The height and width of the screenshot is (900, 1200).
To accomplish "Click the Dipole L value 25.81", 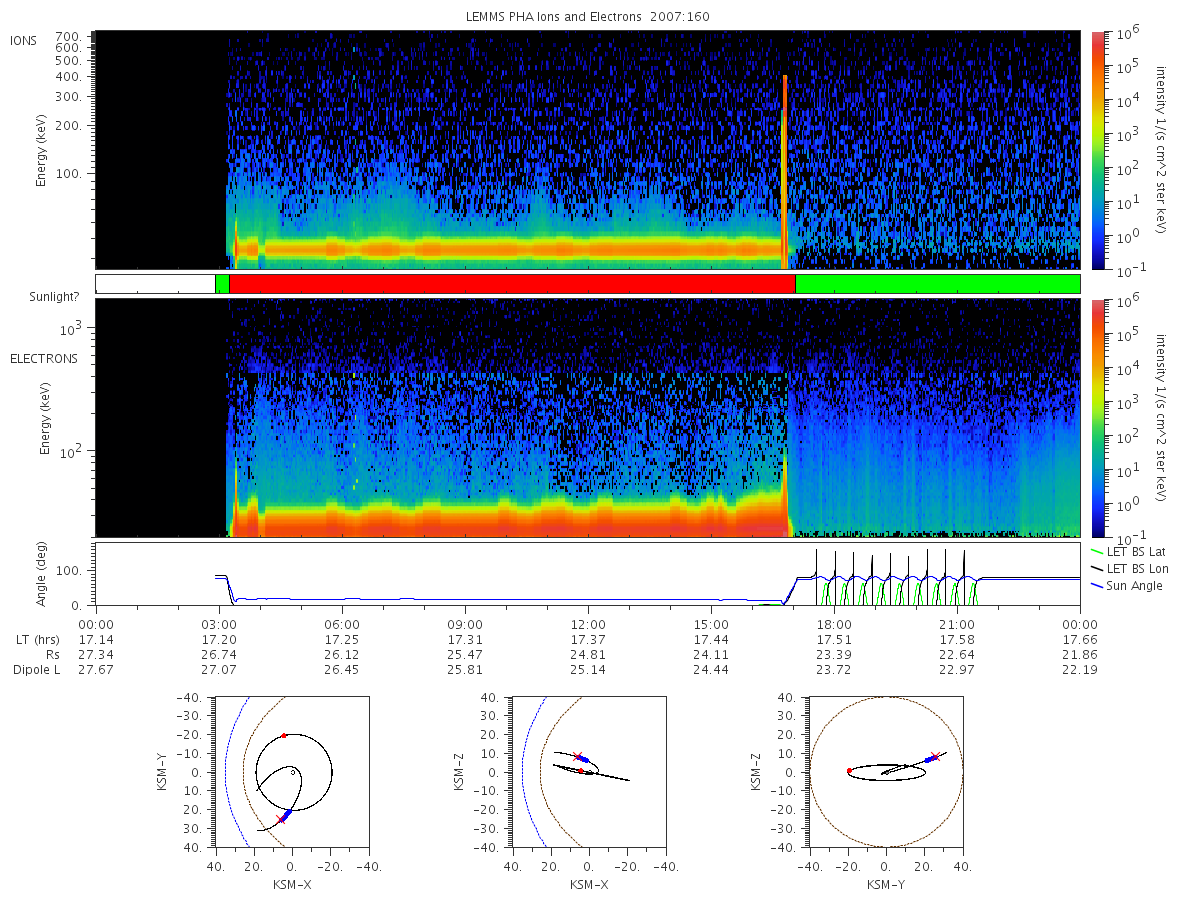I will (465, 670).
